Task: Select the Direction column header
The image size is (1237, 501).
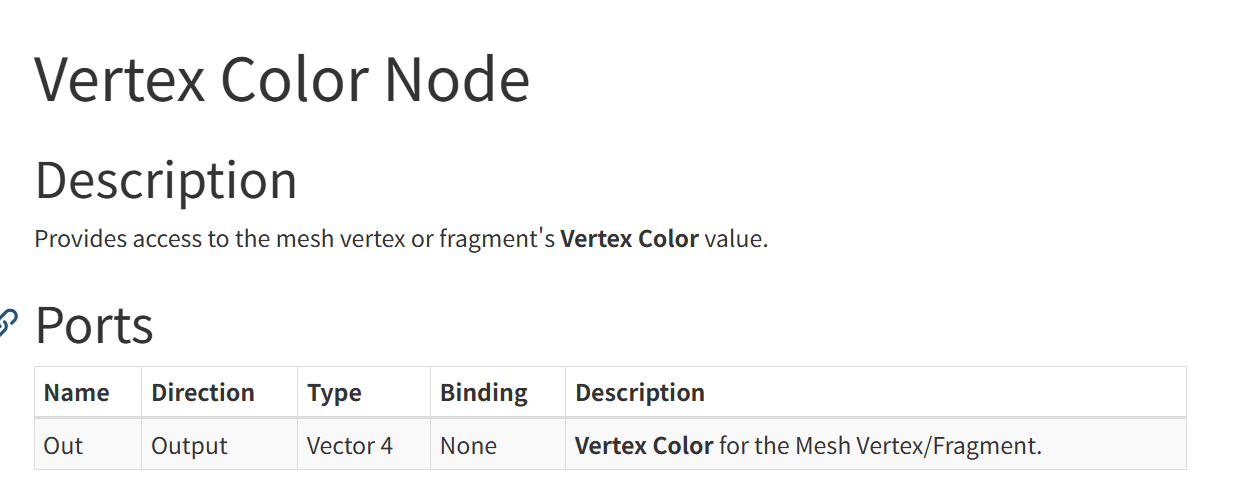Action: [x=203, y=393]
